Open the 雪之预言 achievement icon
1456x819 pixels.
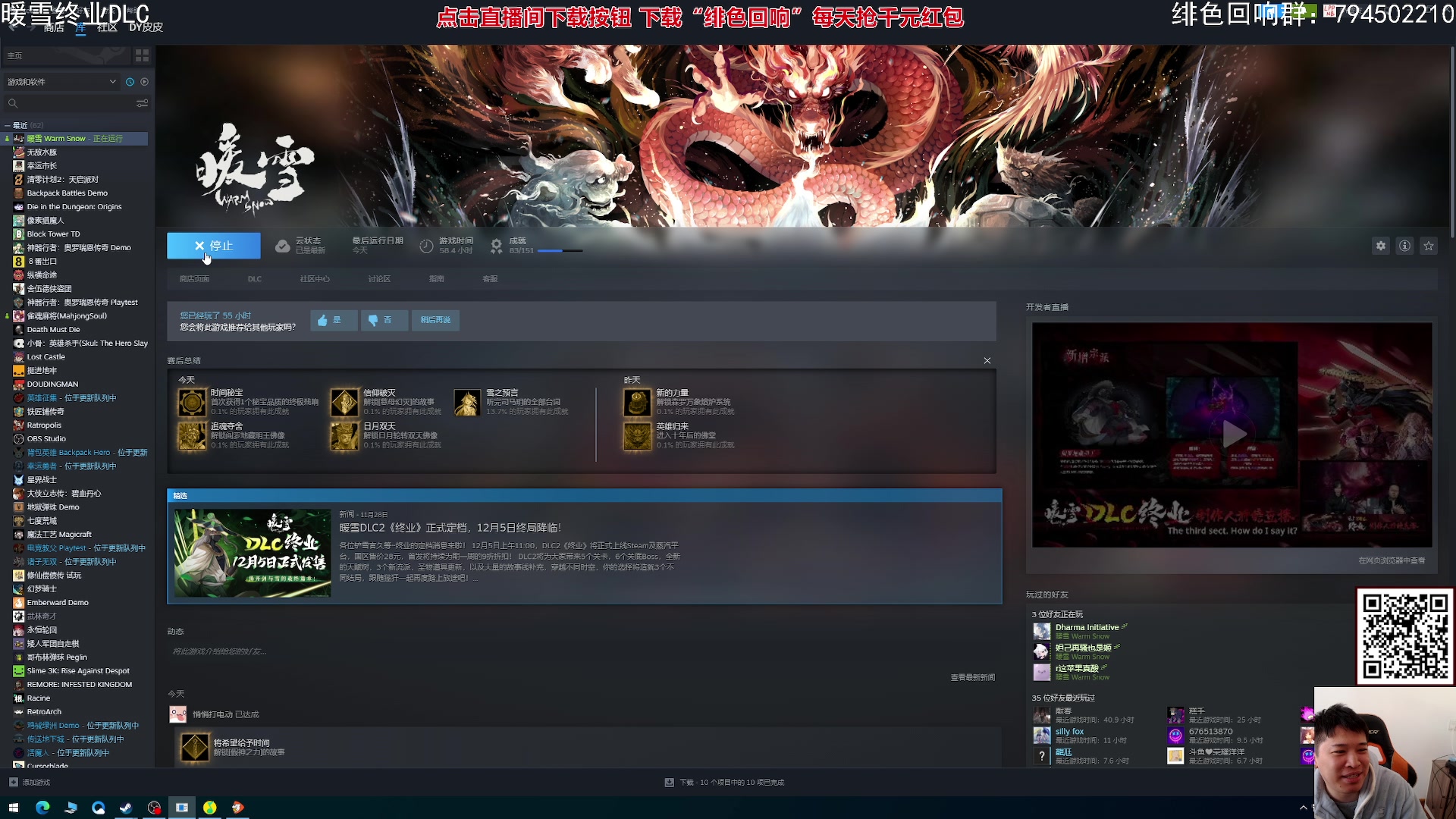pyautogui.click(x=467, y=403)
